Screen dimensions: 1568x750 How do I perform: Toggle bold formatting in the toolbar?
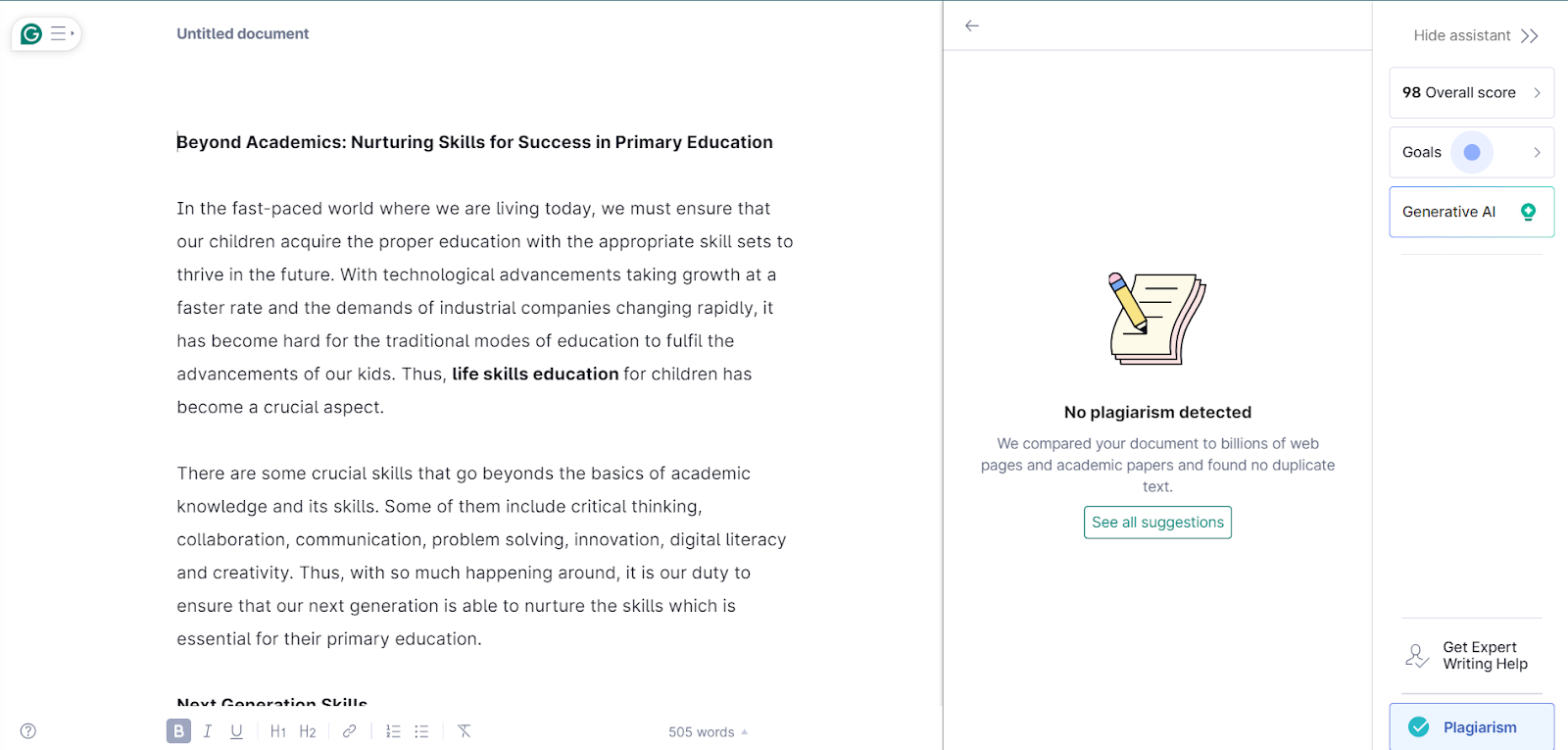click(x=177, y=730)
